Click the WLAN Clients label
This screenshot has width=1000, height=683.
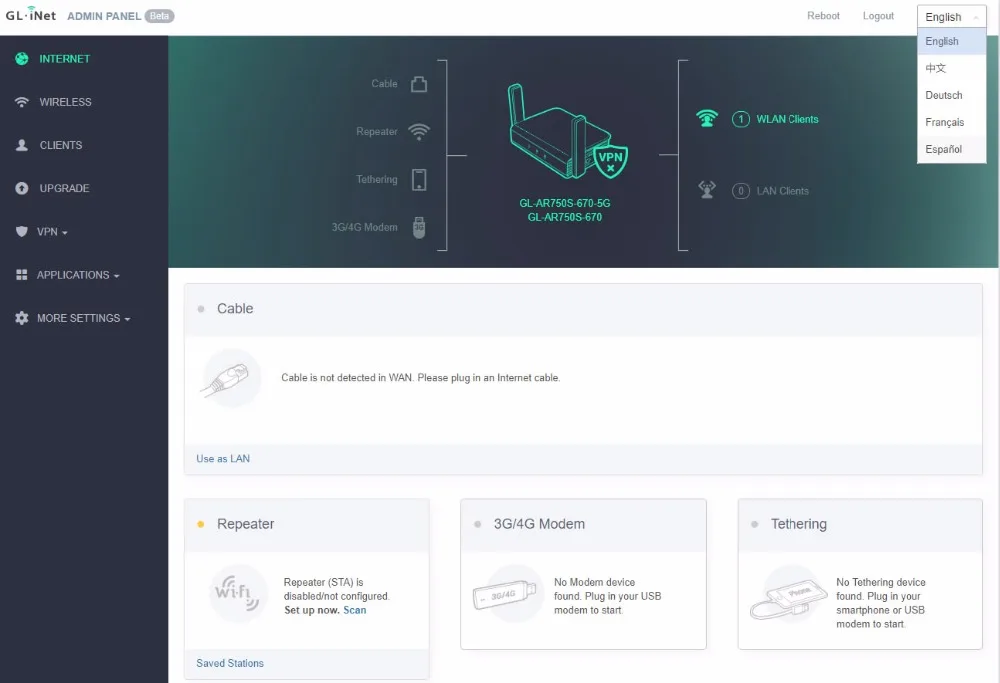point(787,119)
